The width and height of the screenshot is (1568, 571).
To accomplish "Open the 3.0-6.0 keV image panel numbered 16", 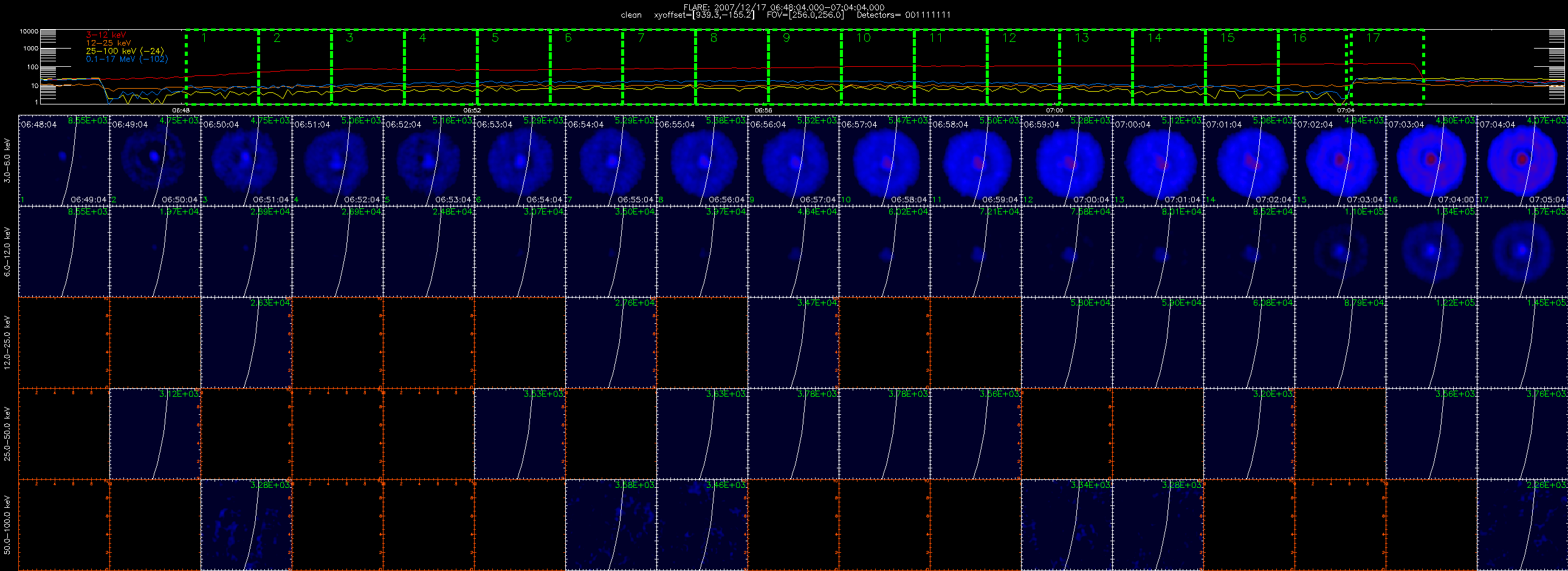I will click(1431, 160).
